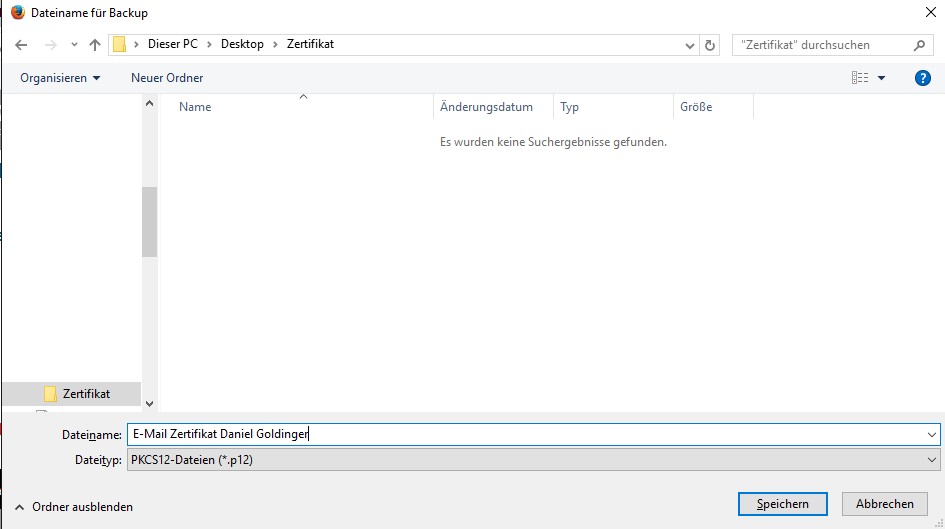The width and height of the screenshot is (945, 529).
Task: Save with the Speichern button
Action: [782, 504]
